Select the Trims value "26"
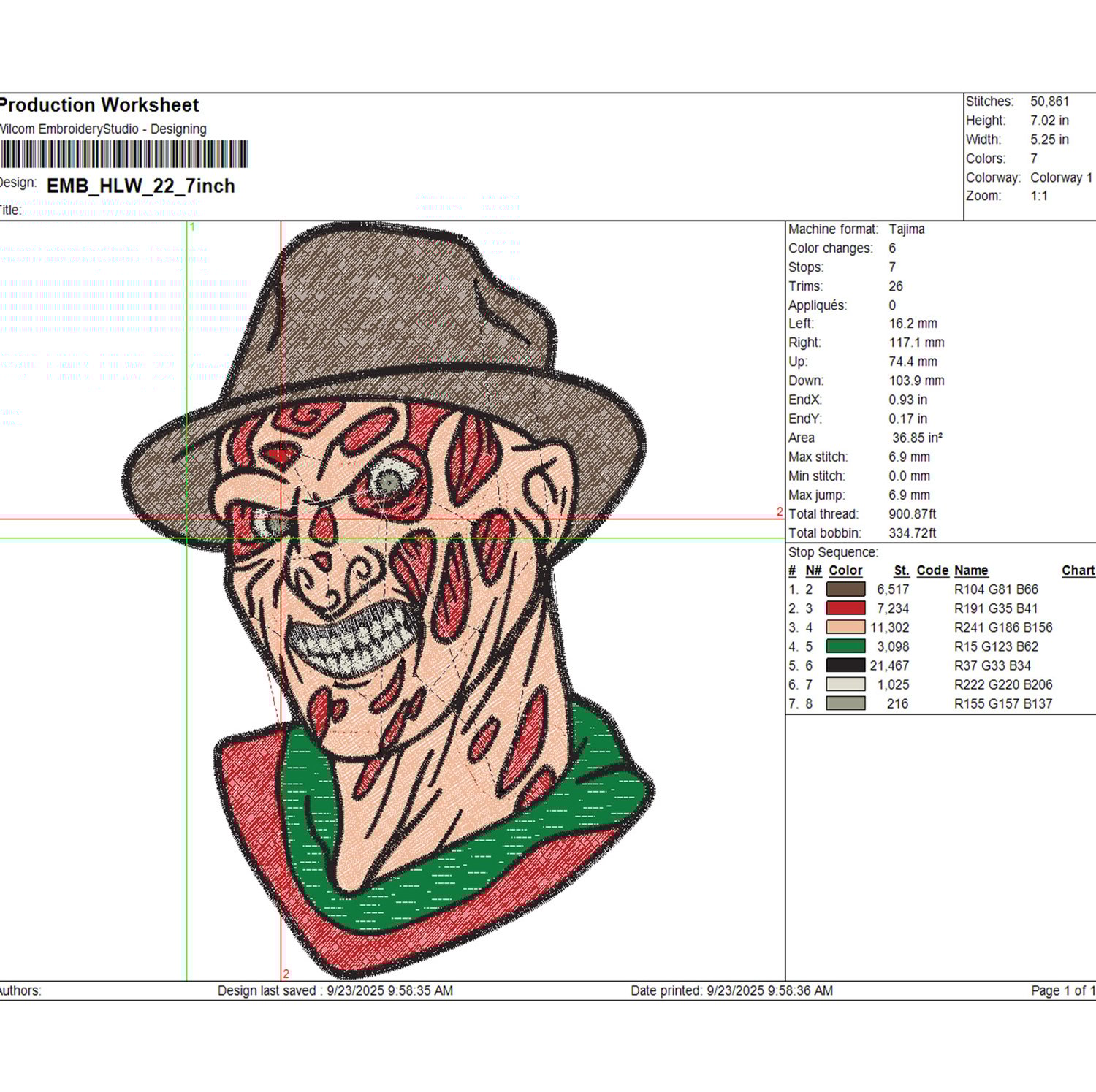This screenshot has height=1092, width=1096. [896, 286]
